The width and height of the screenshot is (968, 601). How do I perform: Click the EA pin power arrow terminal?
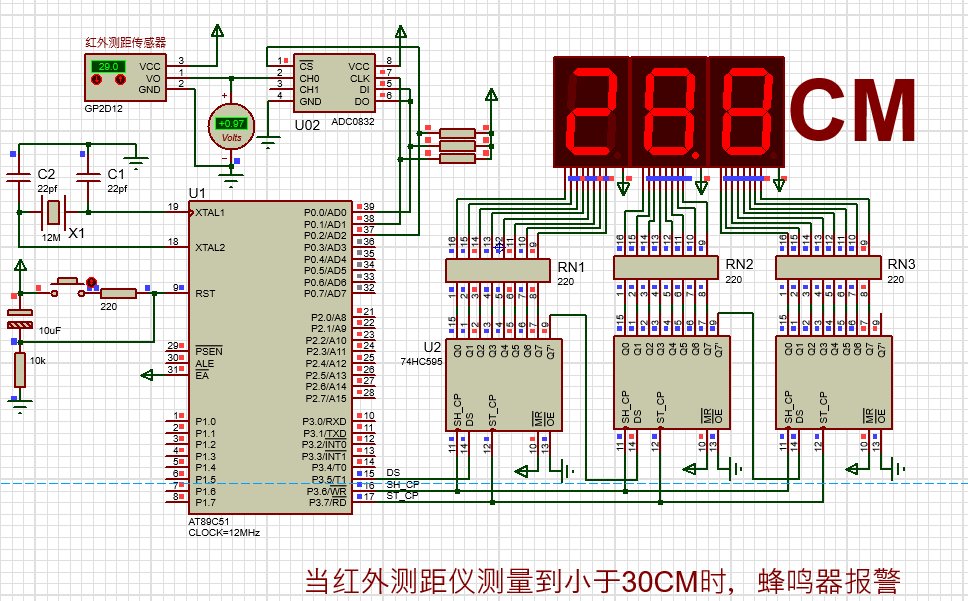point(147,375)
